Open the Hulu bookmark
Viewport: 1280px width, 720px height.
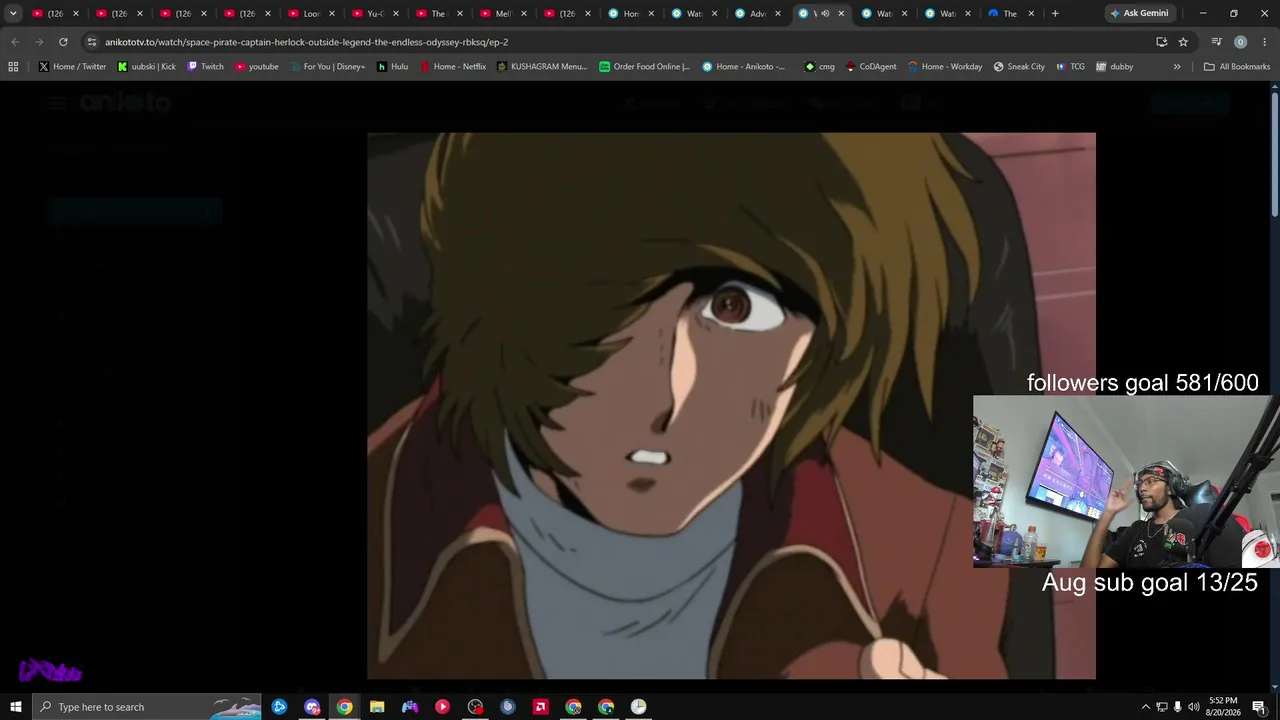pos(392,67)
